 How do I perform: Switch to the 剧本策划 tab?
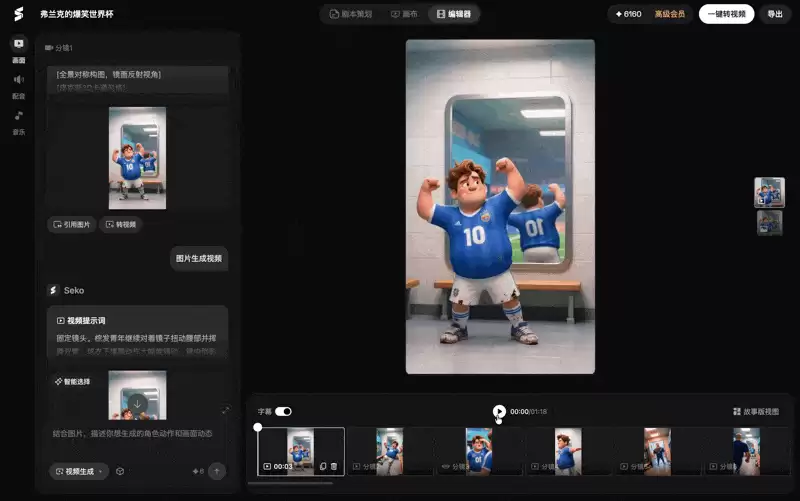[351, 14]
